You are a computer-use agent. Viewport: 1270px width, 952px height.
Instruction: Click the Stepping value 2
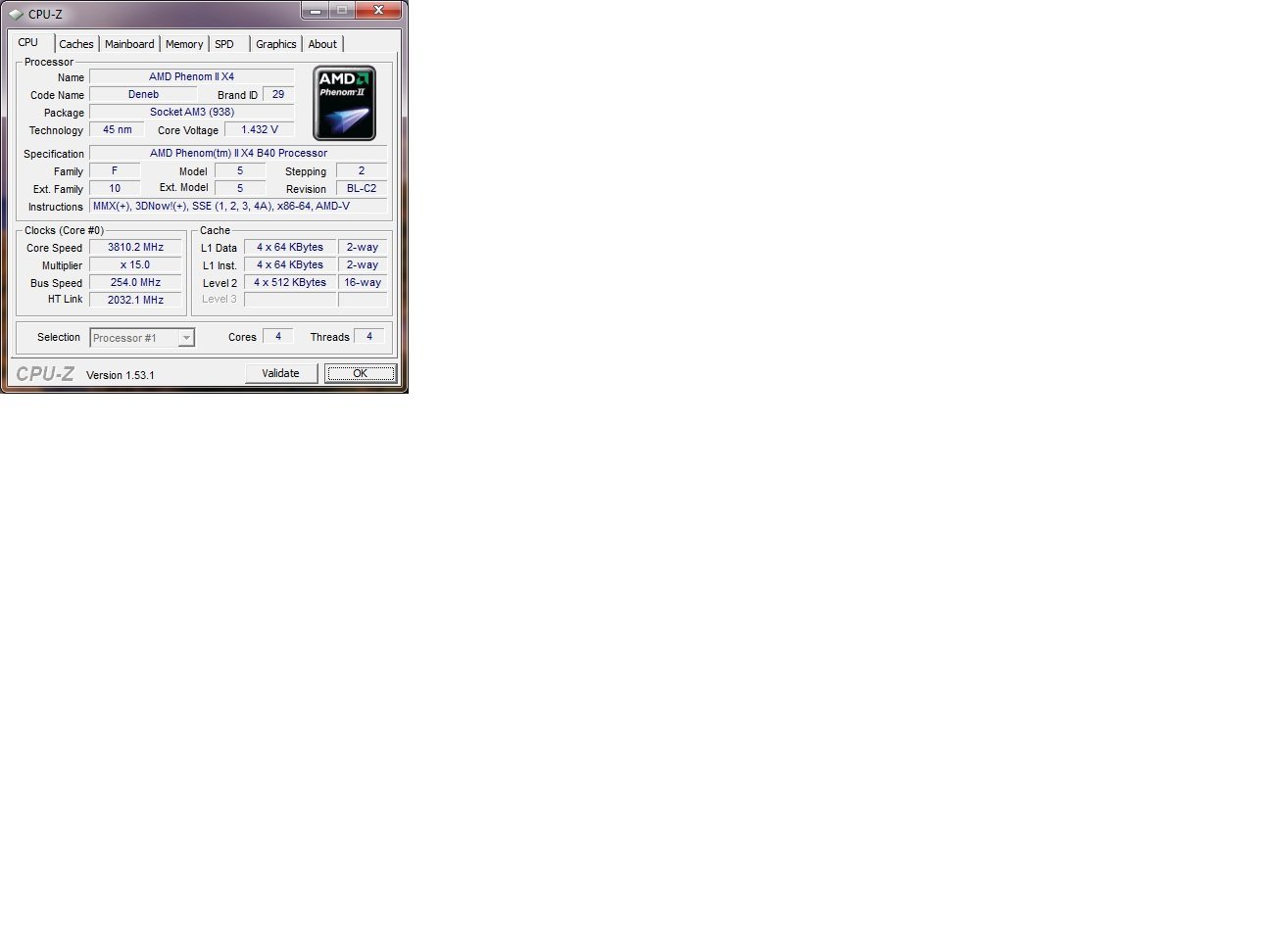coord(362,171)
